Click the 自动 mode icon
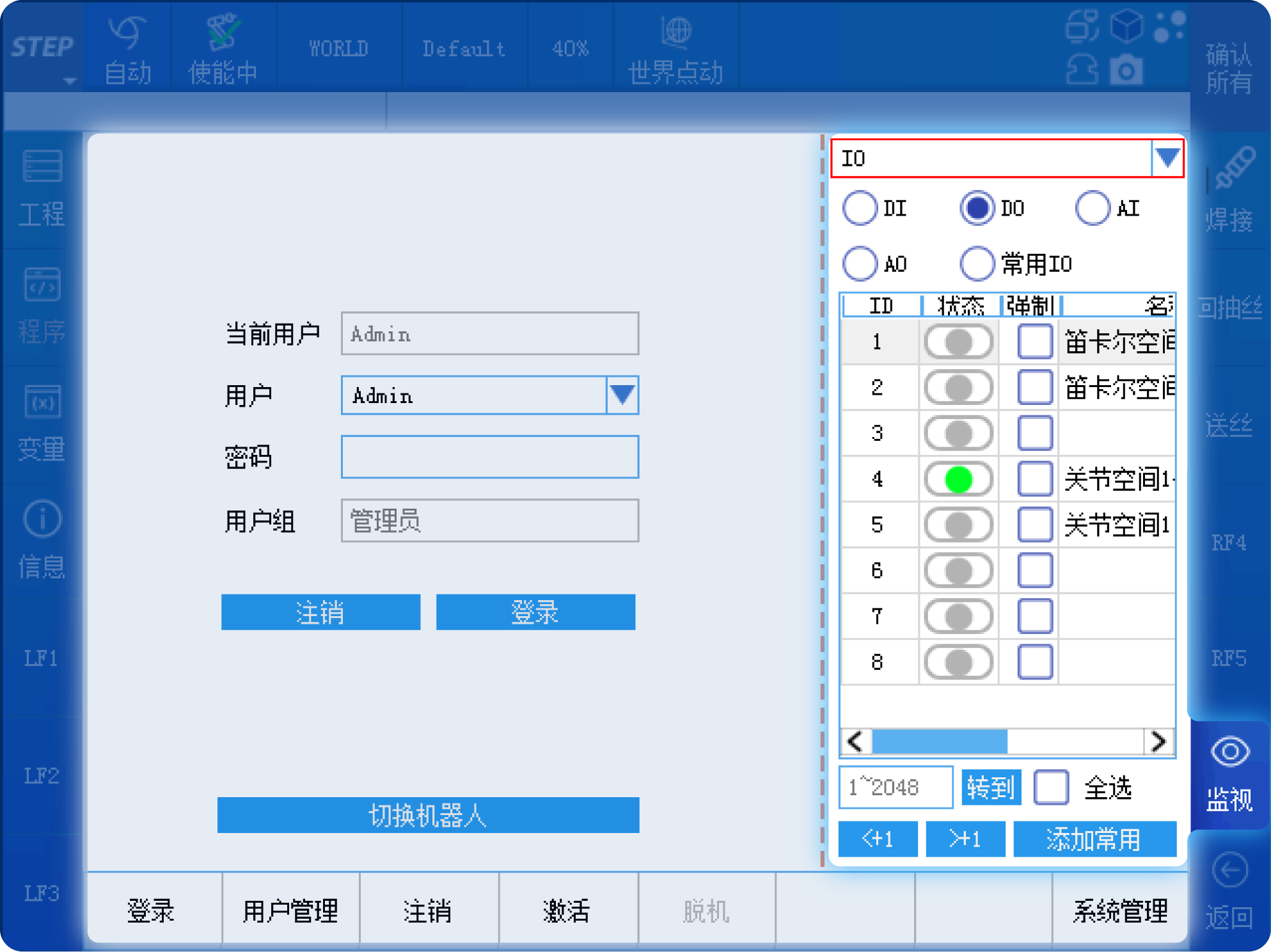1271x952 pixels. [x=127, y=33]
